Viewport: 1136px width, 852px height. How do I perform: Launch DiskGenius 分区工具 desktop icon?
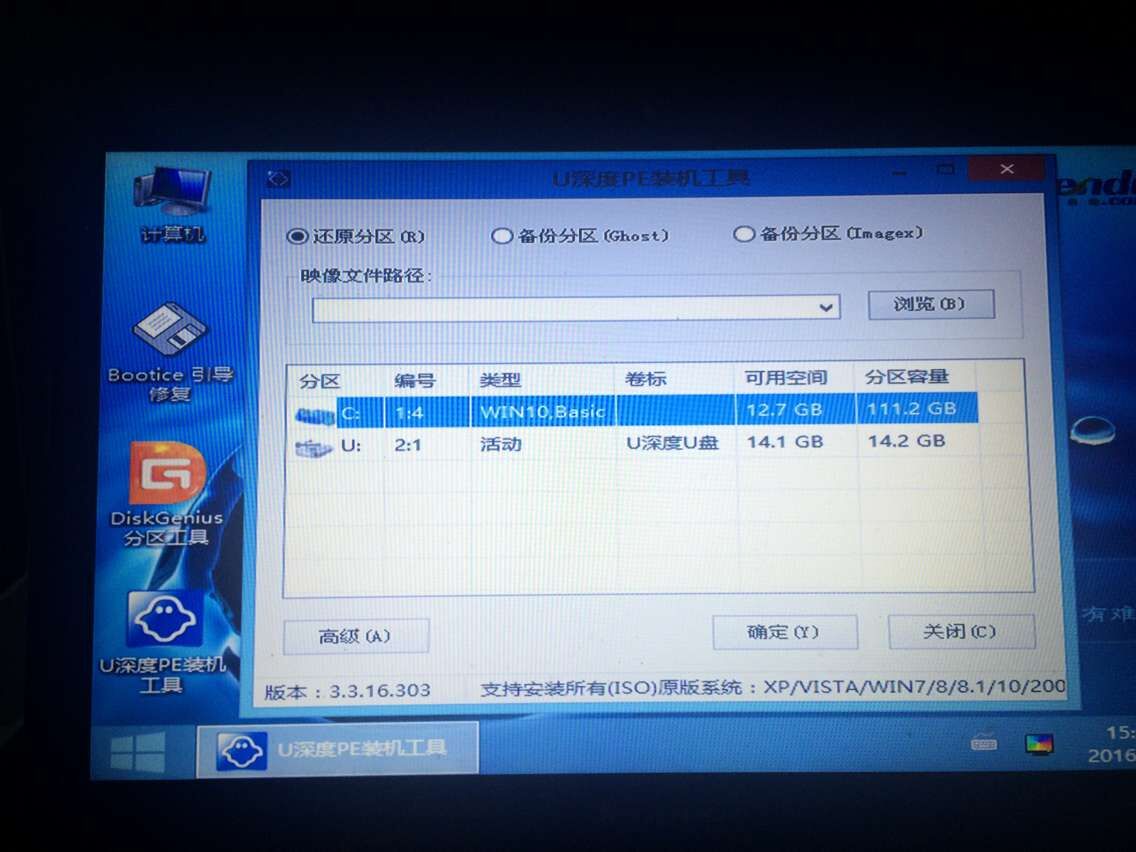(x=167, y=495)
